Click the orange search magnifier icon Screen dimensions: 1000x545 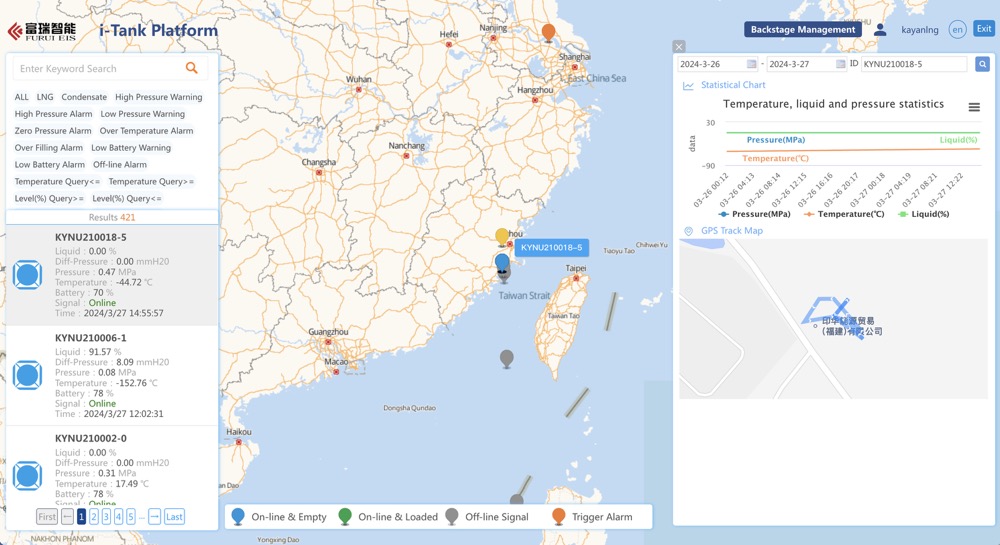coord(191,68)
